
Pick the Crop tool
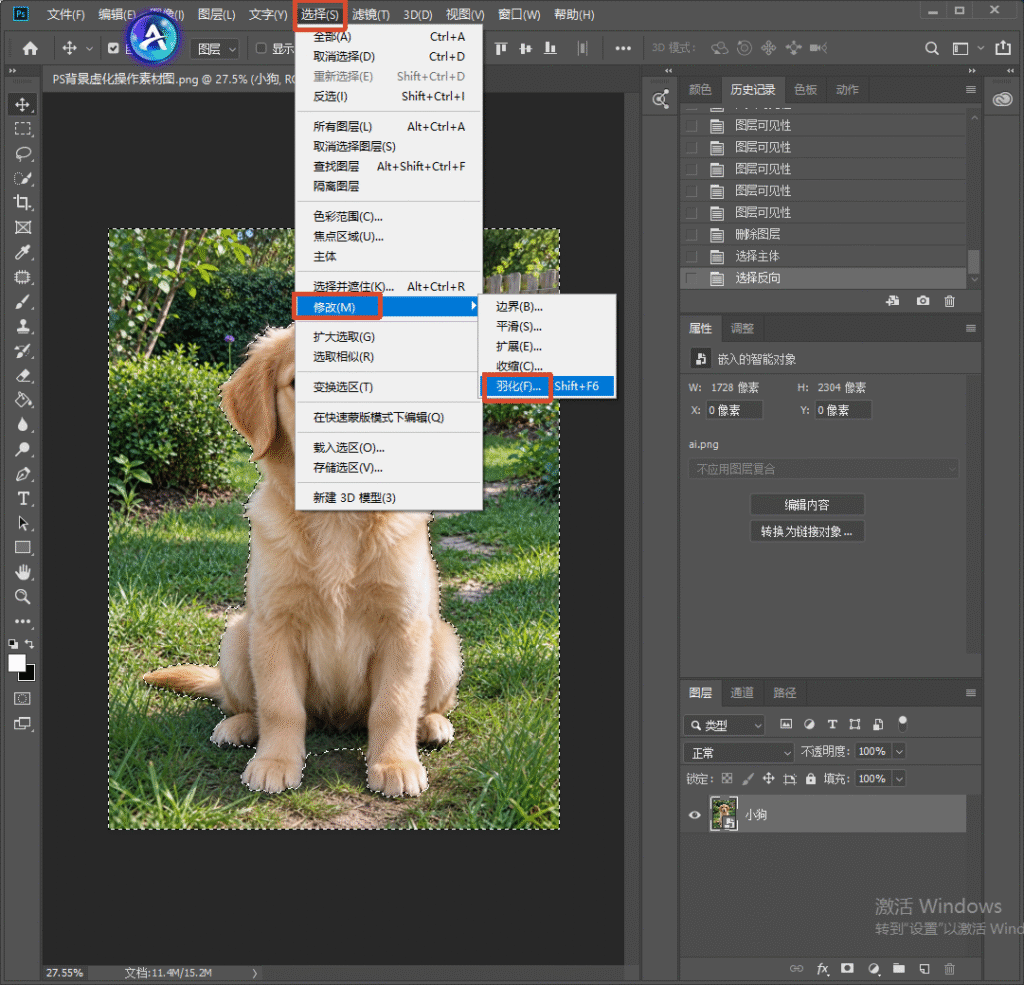coord(23,202)
